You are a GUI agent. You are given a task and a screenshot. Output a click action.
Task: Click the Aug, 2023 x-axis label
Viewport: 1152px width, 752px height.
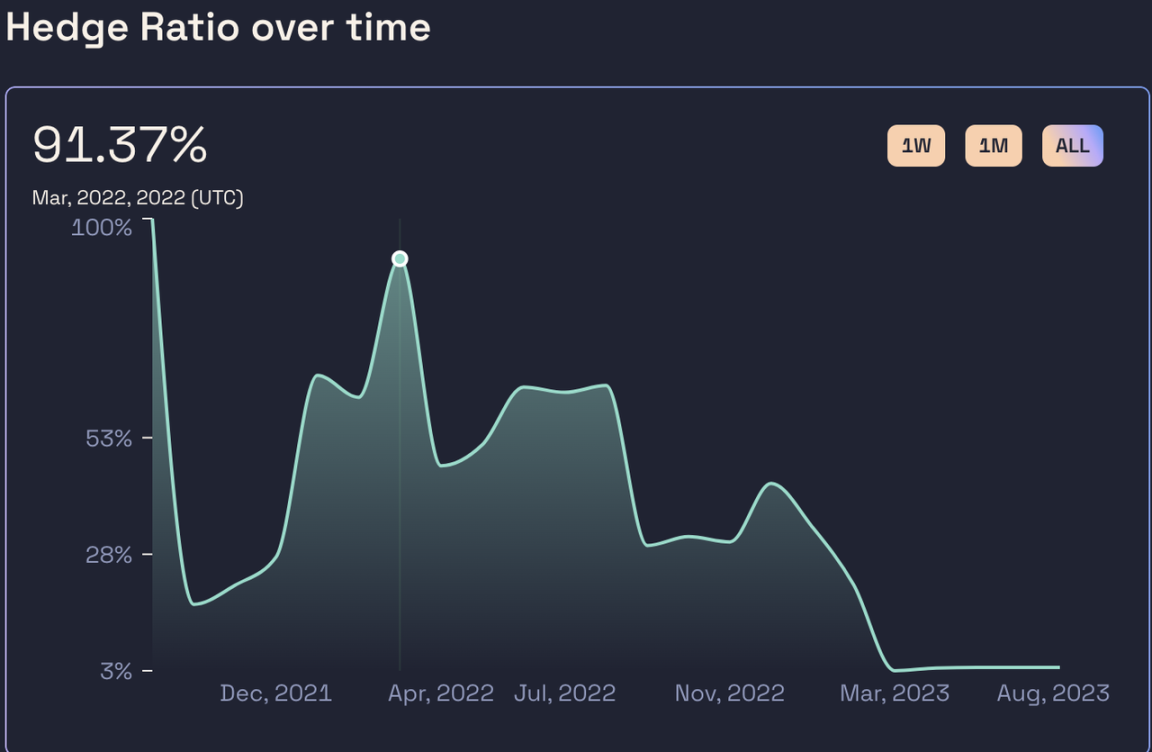[x=1053, y=693]
